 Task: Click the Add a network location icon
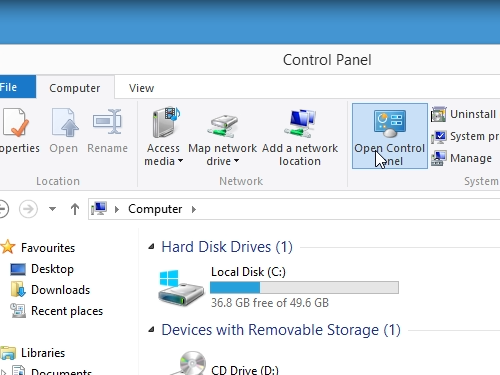click(x=300, y=123)
